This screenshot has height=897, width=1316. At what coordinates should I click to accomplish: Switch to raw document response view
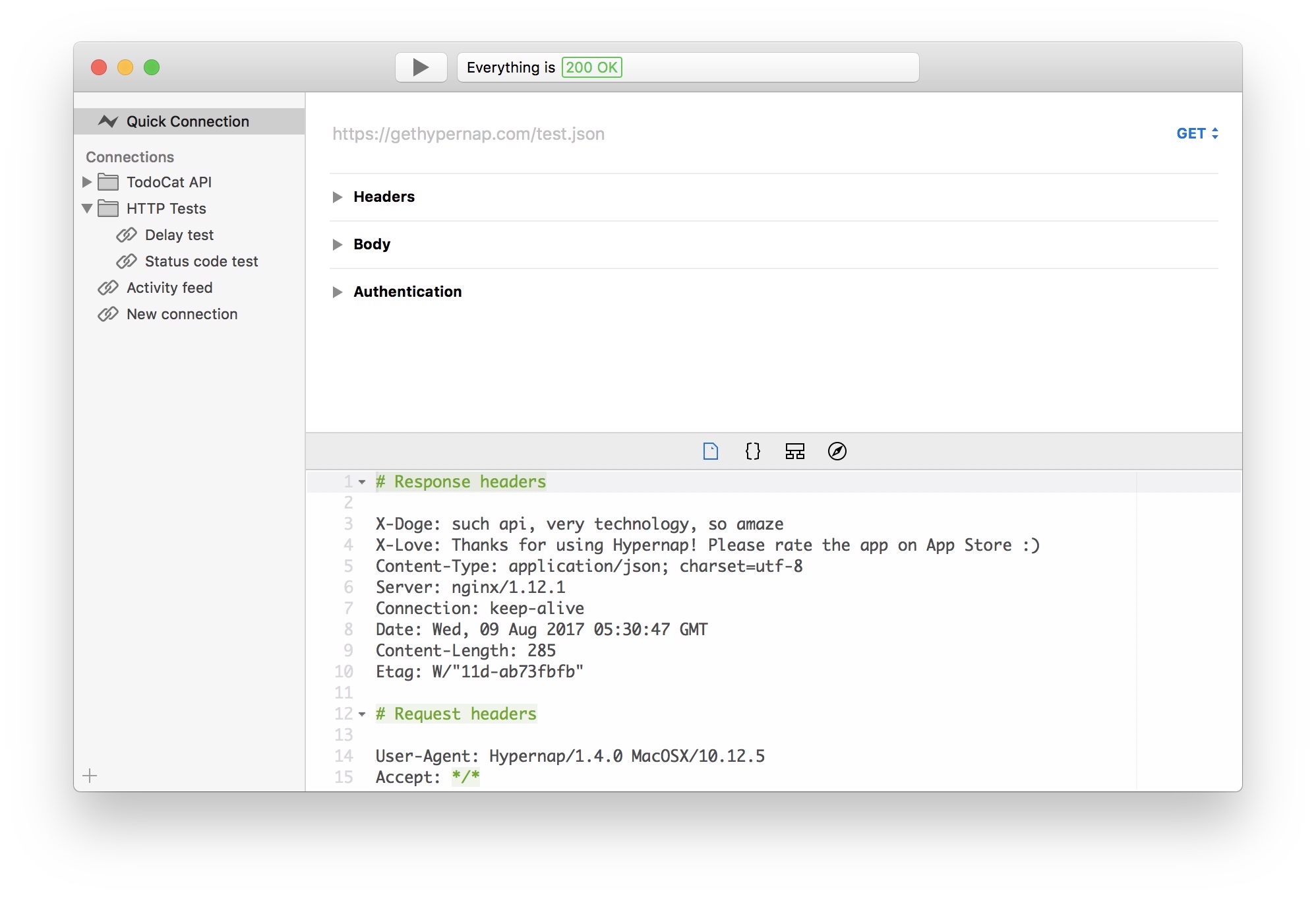pyautogui.click(x=710, y=451)
